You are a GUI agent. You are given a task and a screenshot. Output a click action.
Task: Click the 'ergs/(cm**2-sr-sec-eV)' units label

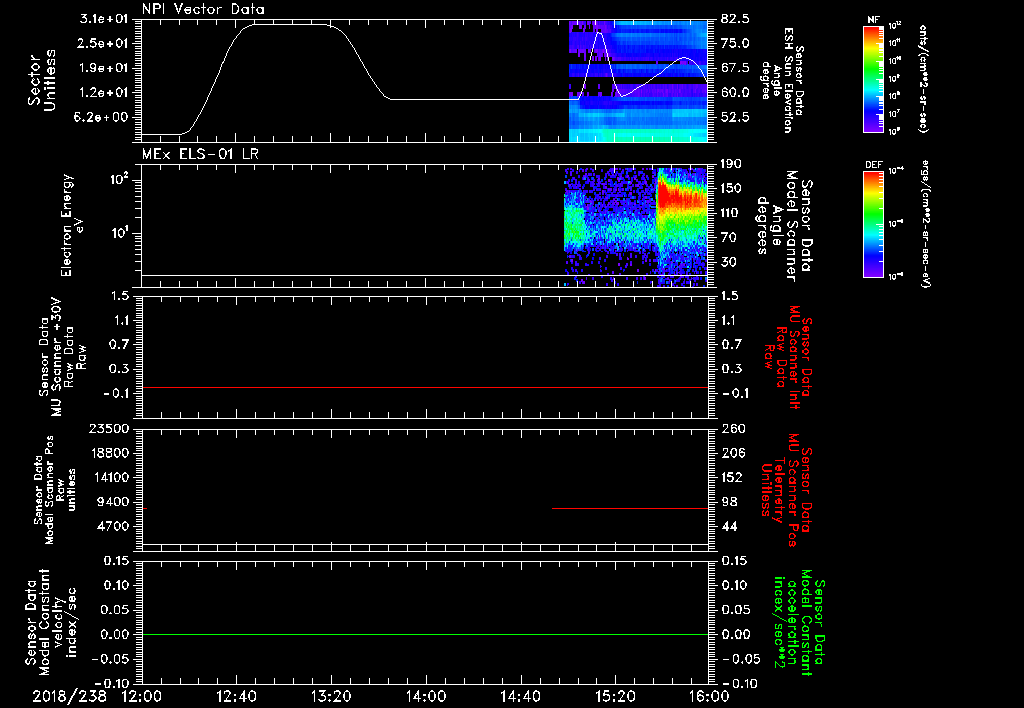[x=925, y=224]
